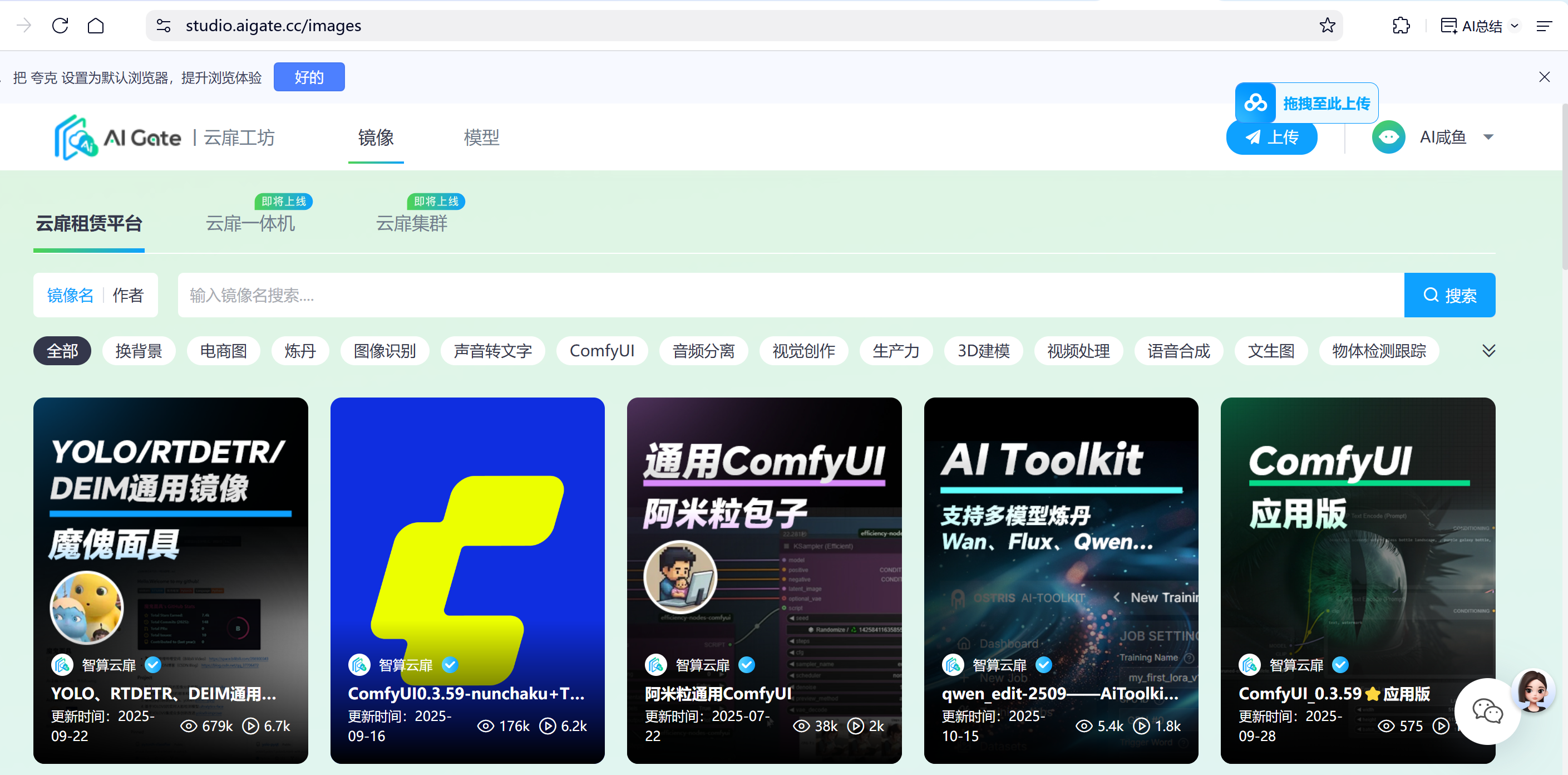This screenshot has height=775, width=1568.
Task: Filter by 3D建模 category
Action: pos(984,351)
